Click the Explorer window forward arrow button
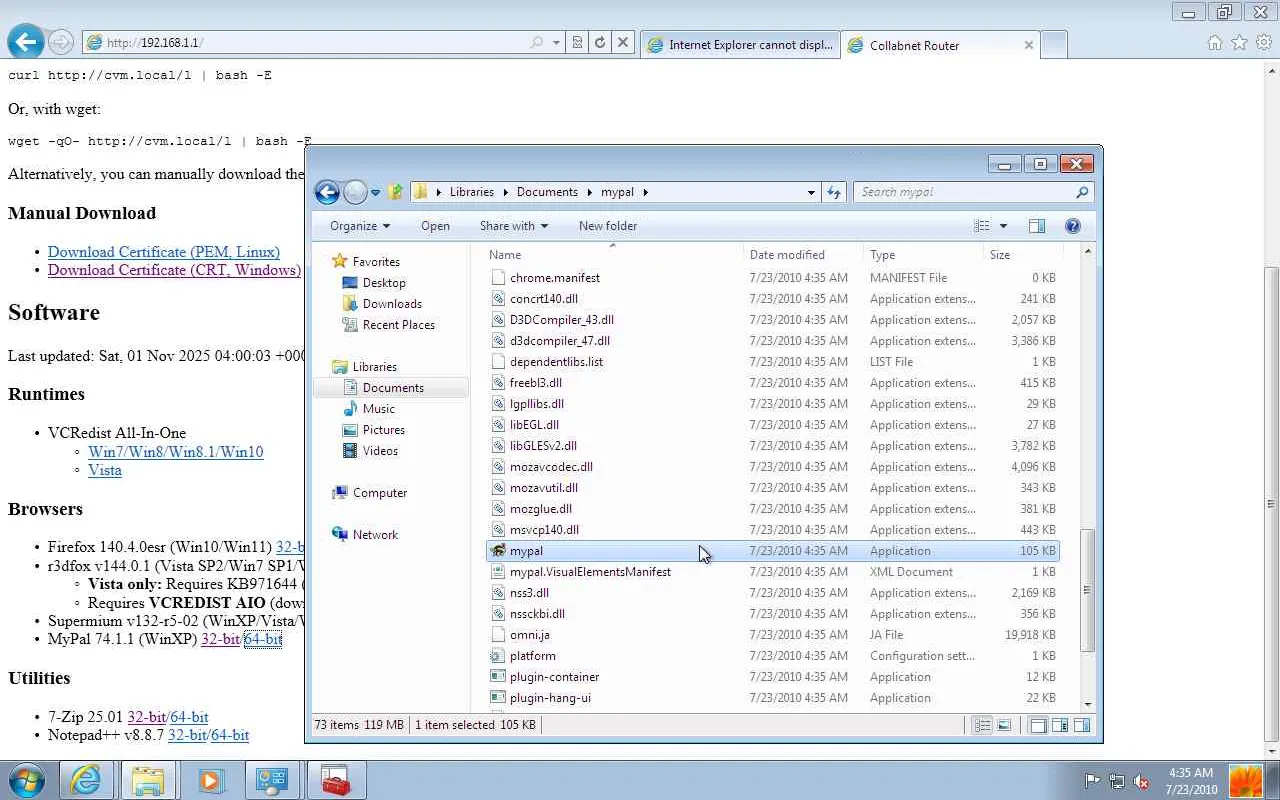 pyautogui.click(x=355, y=192)
